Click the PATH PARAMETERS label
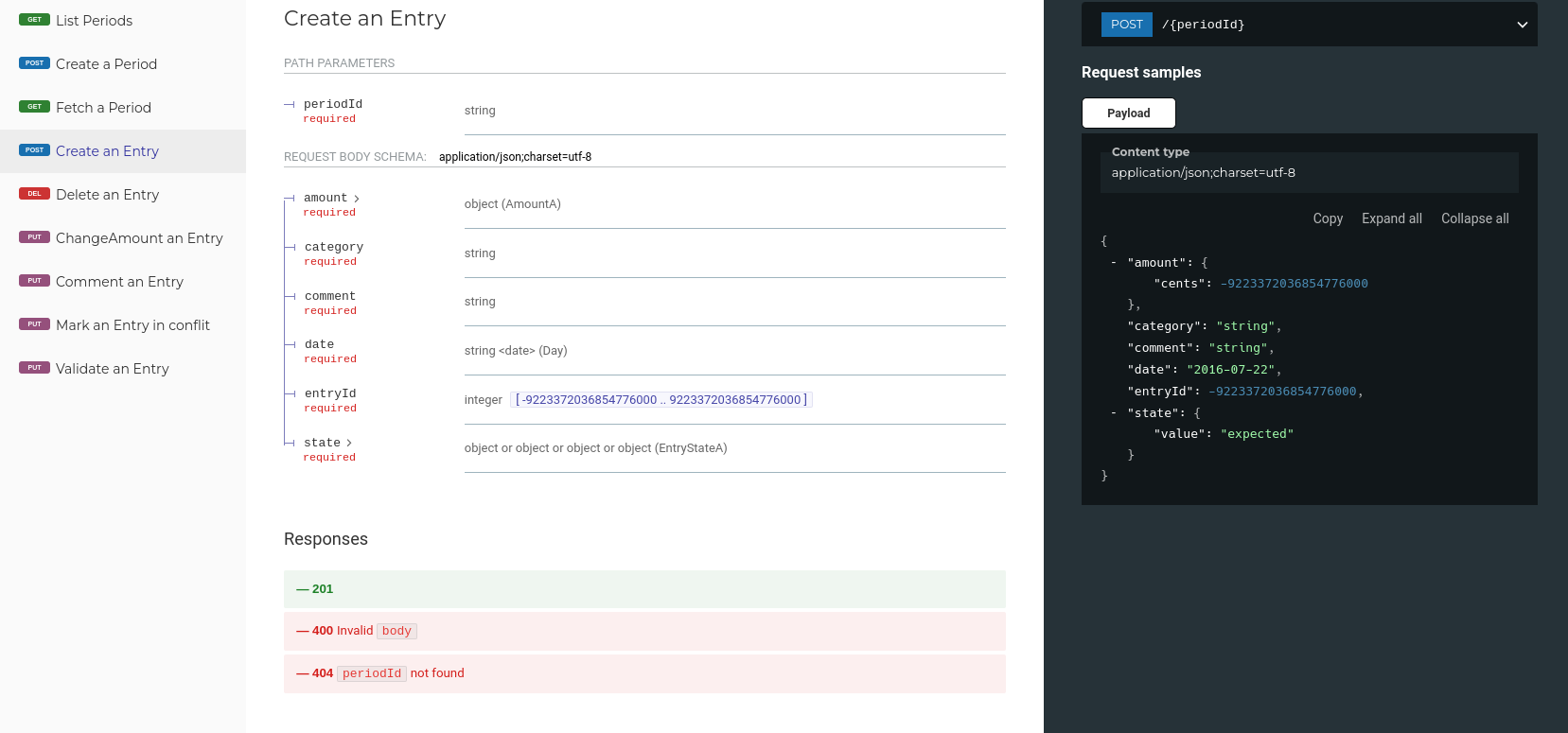The height and width of the screenshot is (733, 1568). (339, 63)
